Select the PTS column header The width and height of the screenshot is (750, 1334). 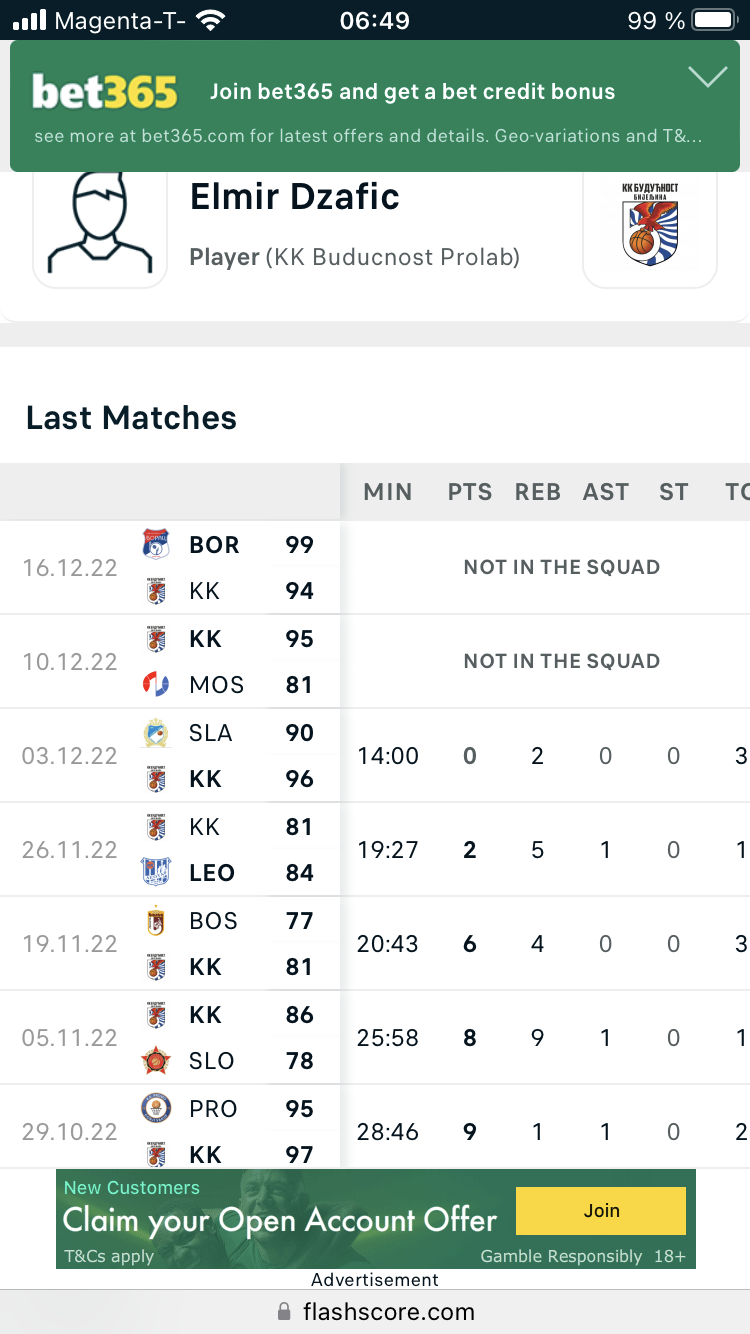470,492
